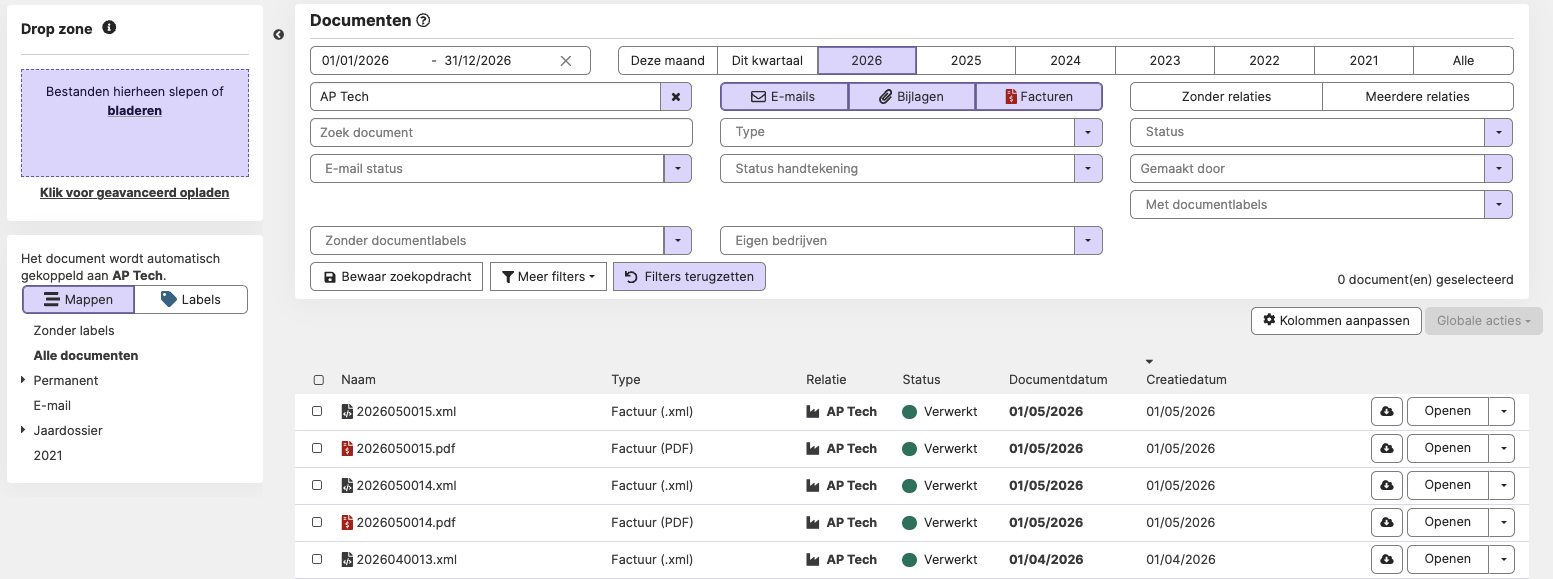
Task: Check the box for 2026050015.xml
Action: (317, 411)
